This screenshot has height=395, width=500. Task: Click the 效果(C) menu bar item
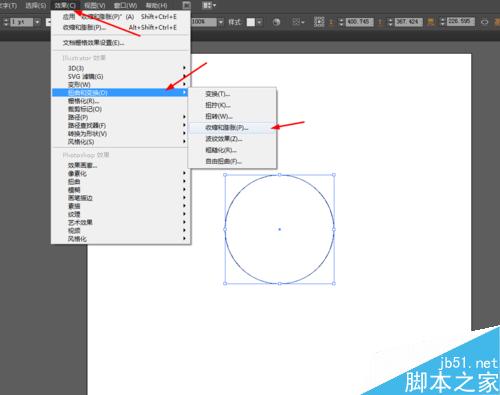(65, 5)
